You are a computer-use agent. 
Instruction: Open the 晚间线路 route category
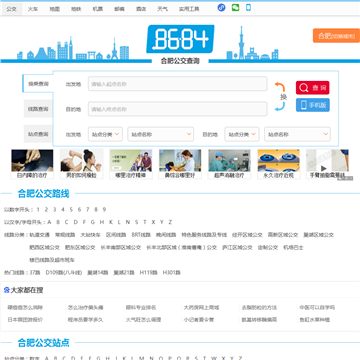coord(166,235)
